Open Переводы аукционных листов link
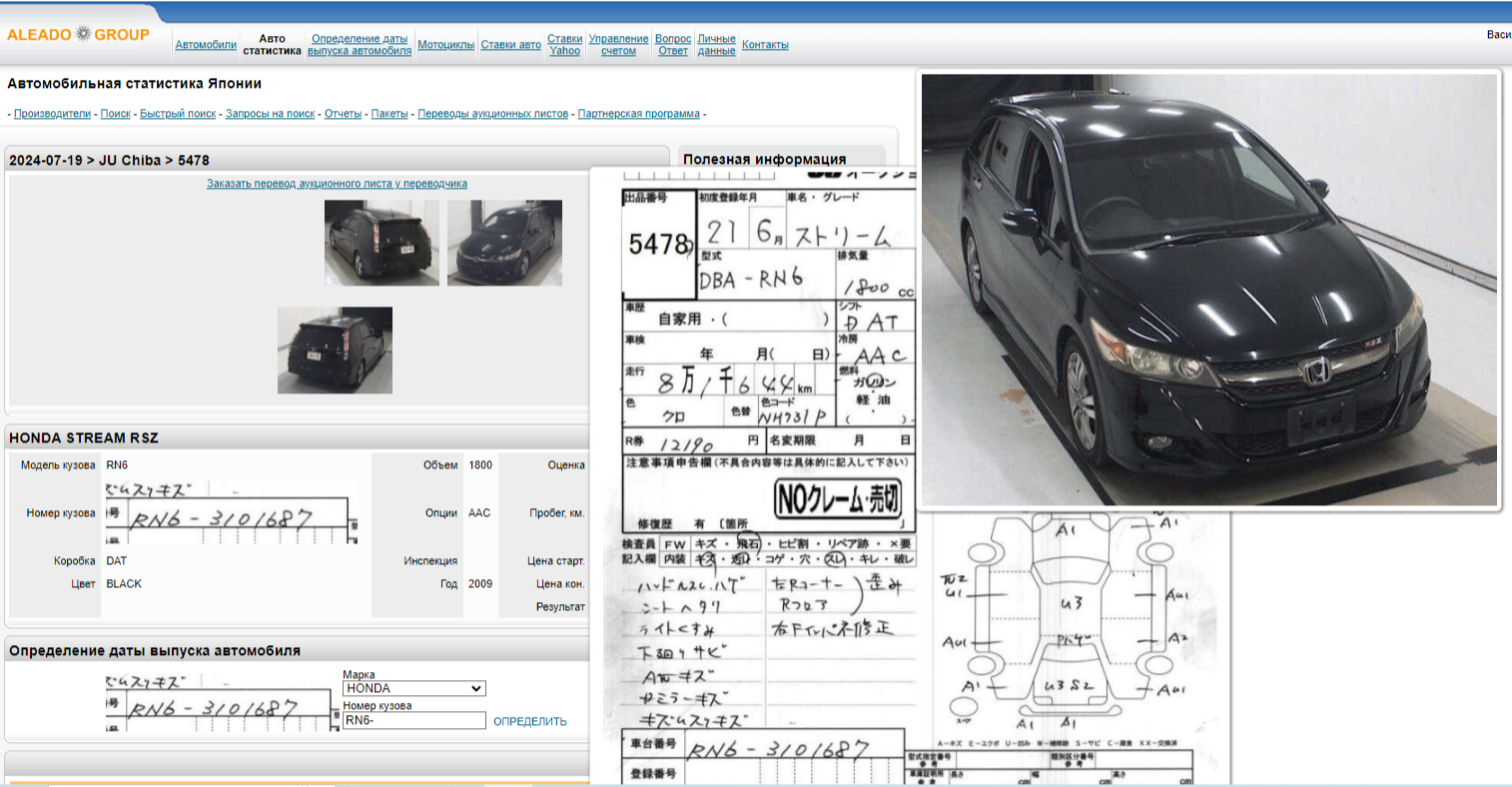Image resolution: width=1512 pixels, height=787 pixels. tap(492, 114)
